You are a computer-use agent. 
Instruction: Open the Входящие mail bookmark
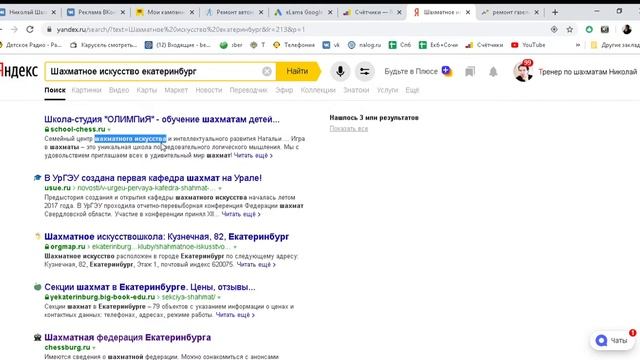(178, 45)
